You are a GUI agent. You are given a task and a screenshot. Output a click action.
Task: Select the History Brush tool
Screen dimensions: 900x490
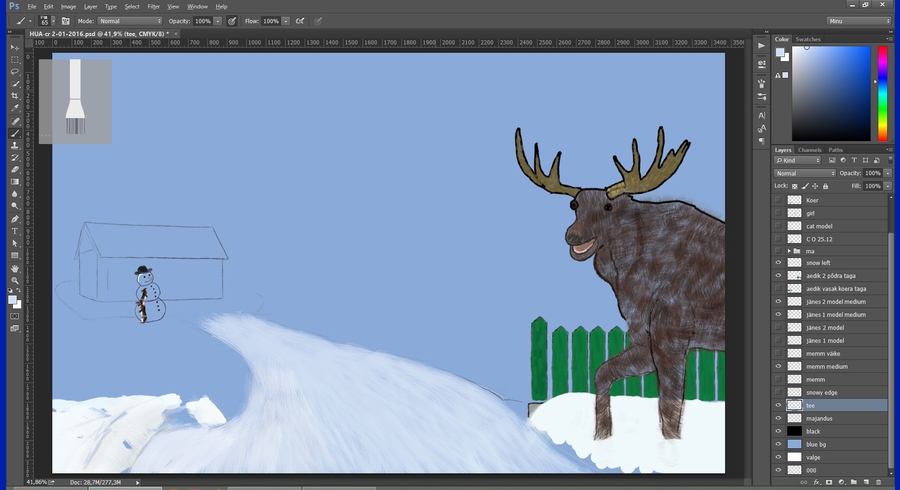tap(15, 157)
